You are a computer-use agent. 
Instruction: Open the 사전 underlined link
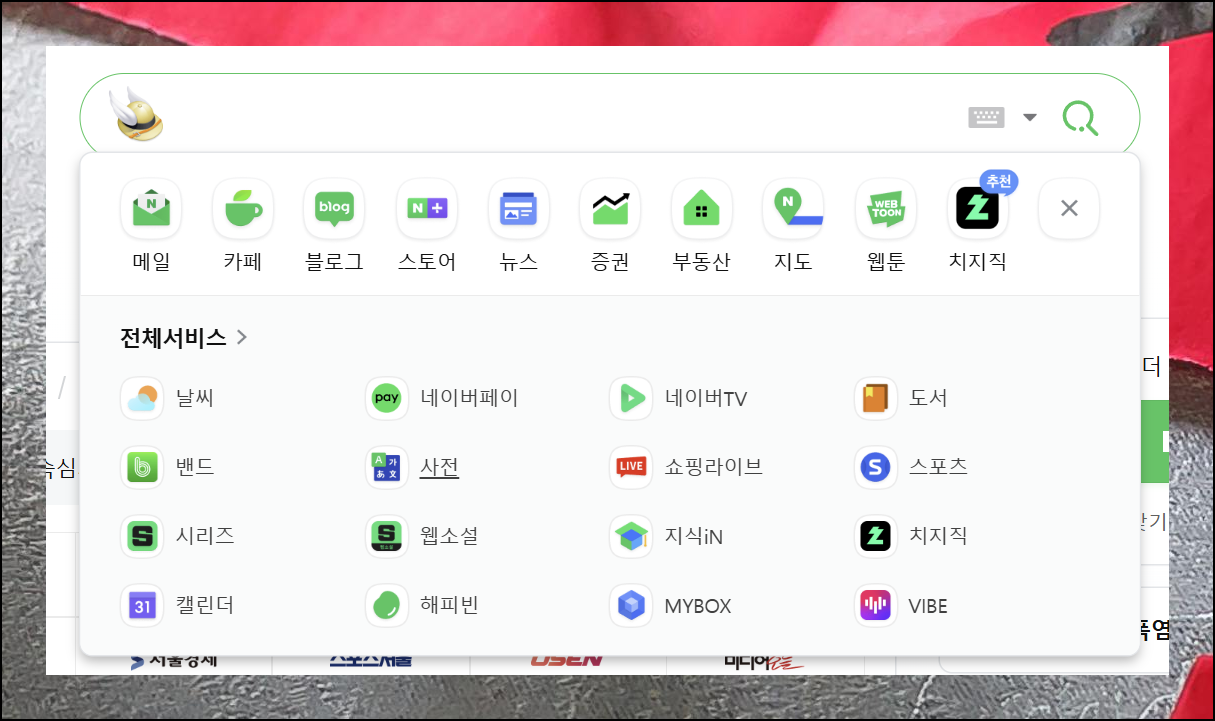click(440, 467)
